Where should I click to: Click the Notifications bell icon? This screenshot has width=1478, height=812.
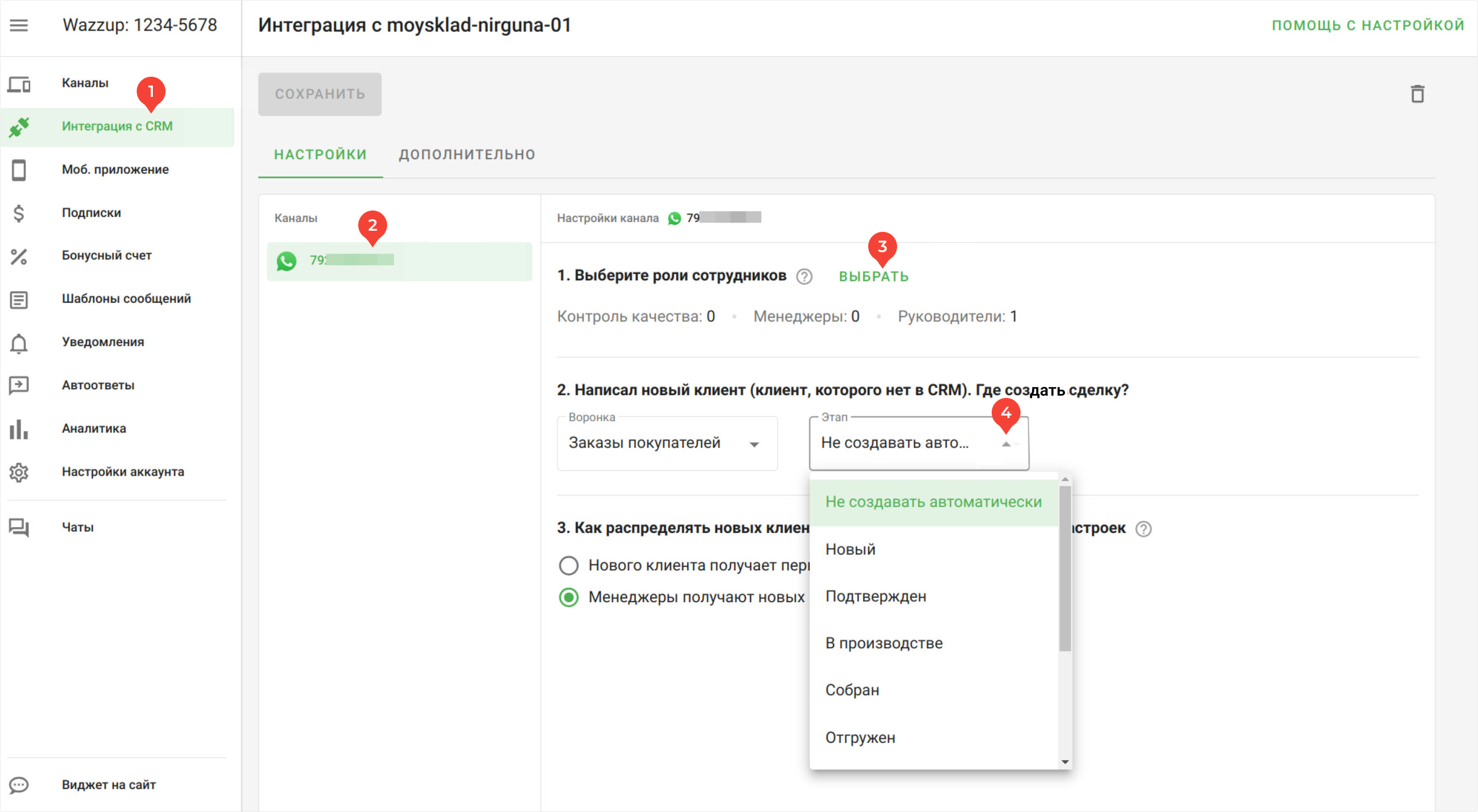(18, 343)
